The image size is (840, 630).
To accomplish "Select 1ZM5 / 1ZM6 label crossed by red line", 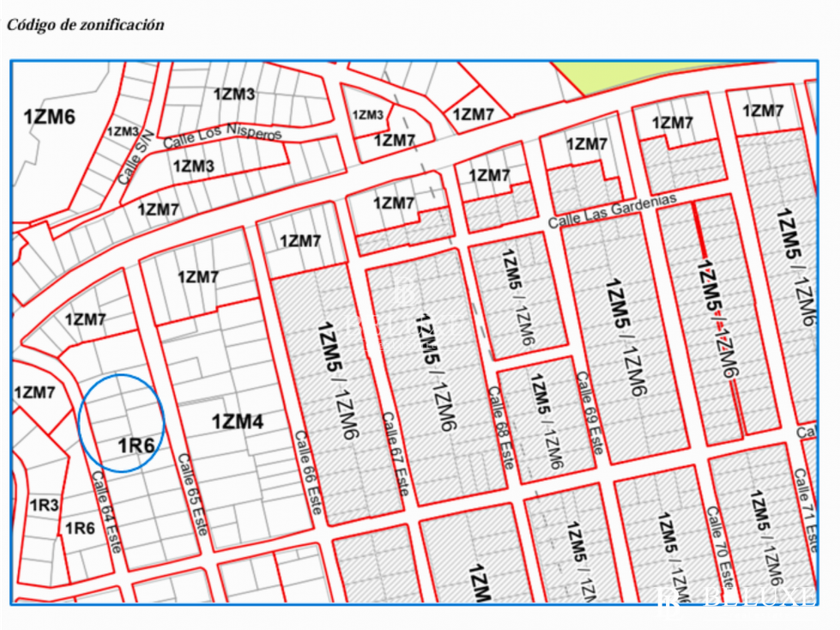I will click(x=719, y=319).
